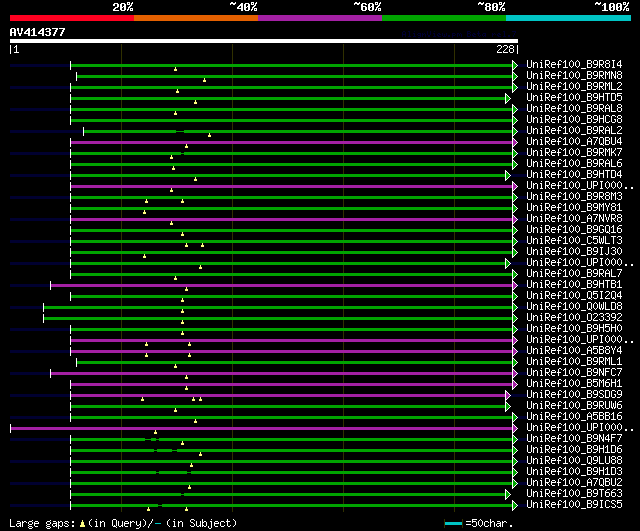Click the red 20% identity color band
Viewport: 640px width, 531px height.
click(x=72, y=18)
